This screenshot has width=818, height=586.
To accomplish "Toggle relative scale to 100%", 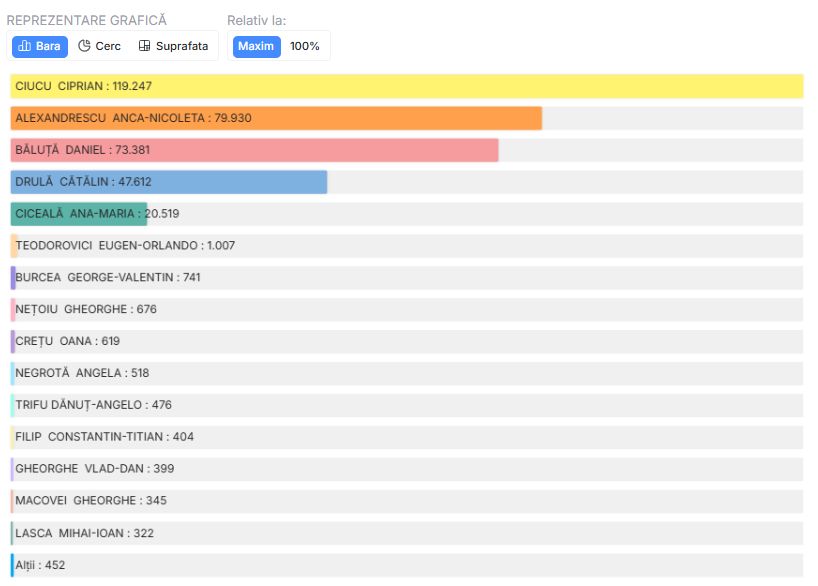I will (x=305, y=46).
